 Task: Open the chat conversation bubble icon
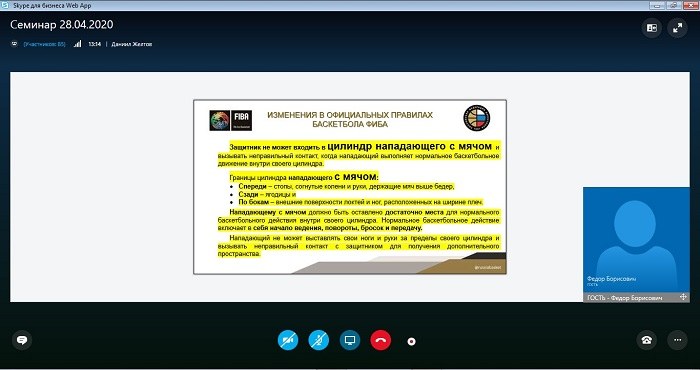[x=21, y=341]
